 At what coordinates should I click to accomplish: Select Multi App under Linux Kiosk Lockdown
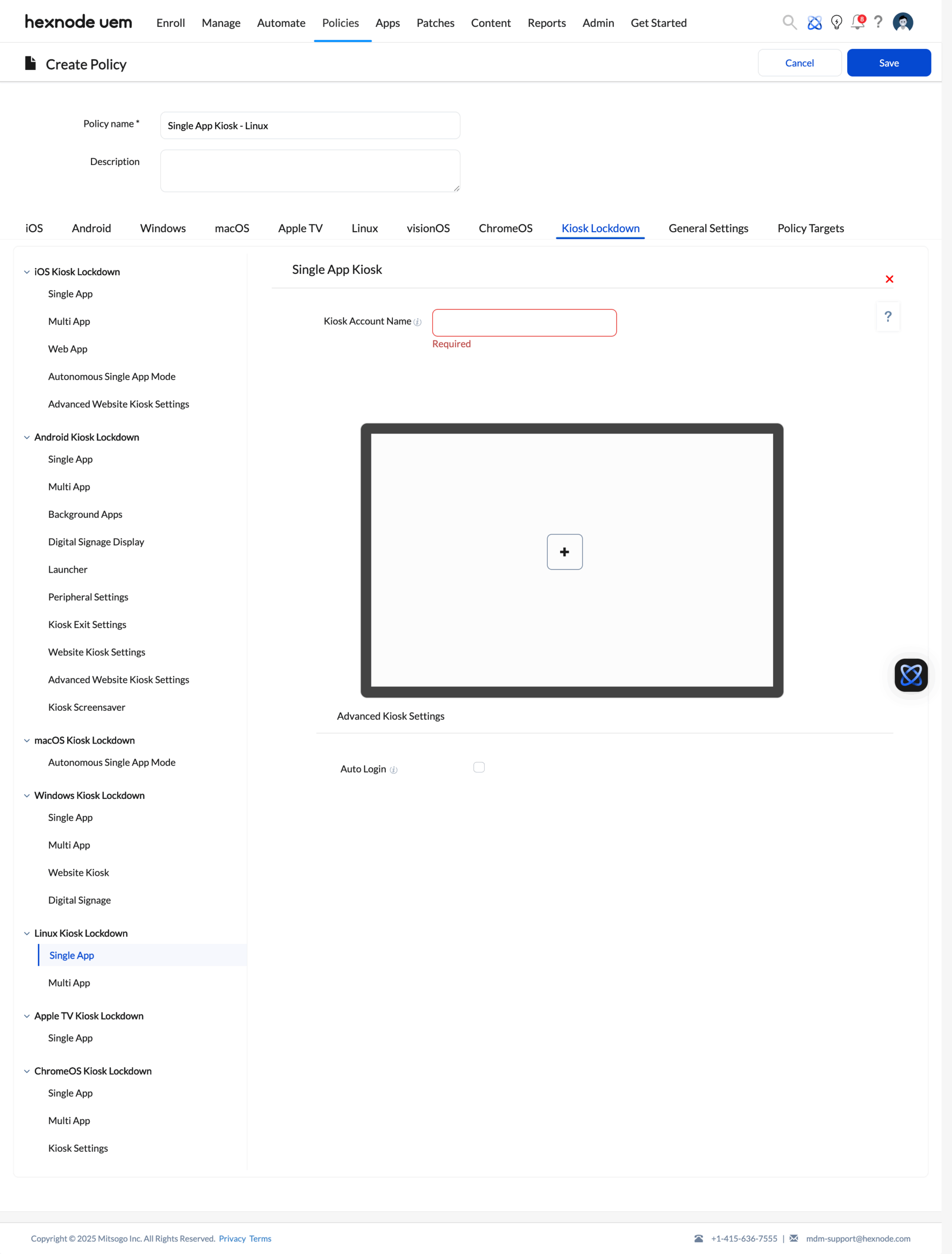69,983
